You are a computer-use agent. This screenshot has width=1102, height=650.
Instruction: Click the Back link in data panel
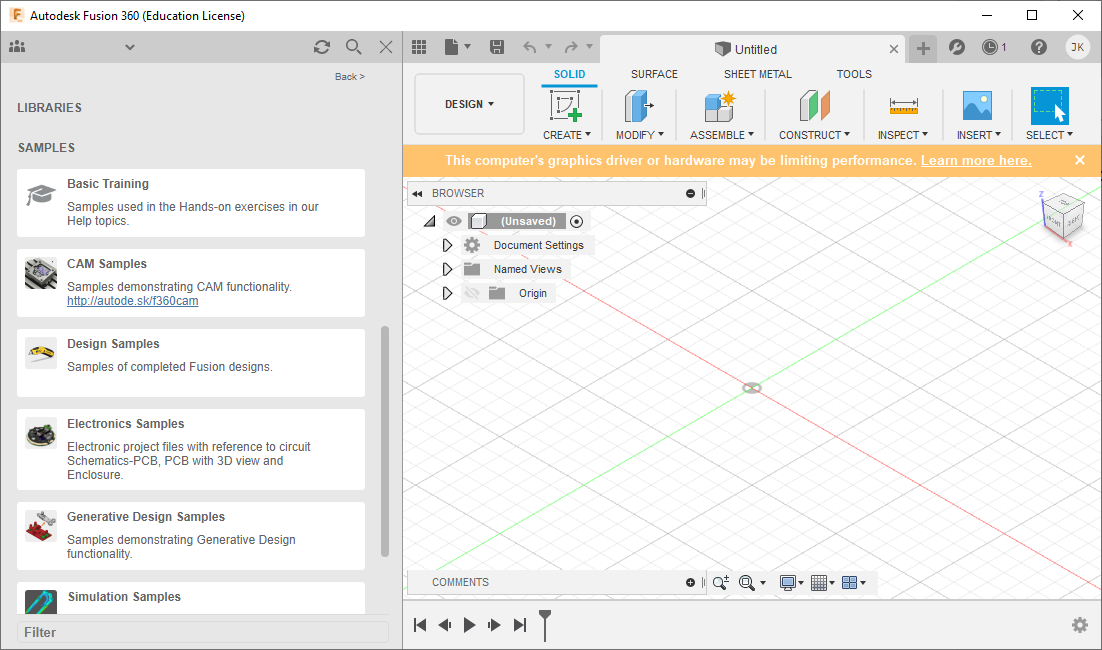coord(349,77)
